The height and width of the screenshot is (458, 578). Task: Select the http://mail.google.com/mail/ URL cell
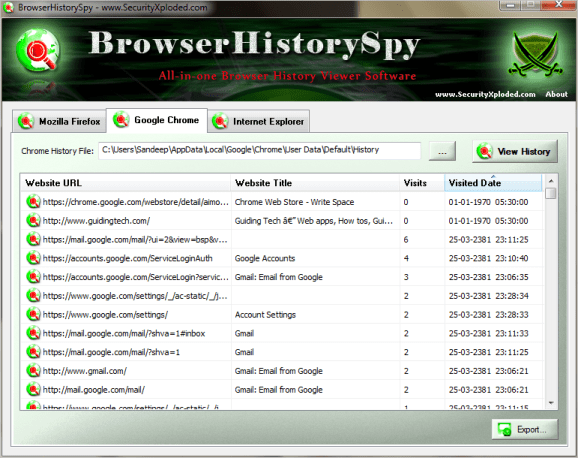point(94,389)
